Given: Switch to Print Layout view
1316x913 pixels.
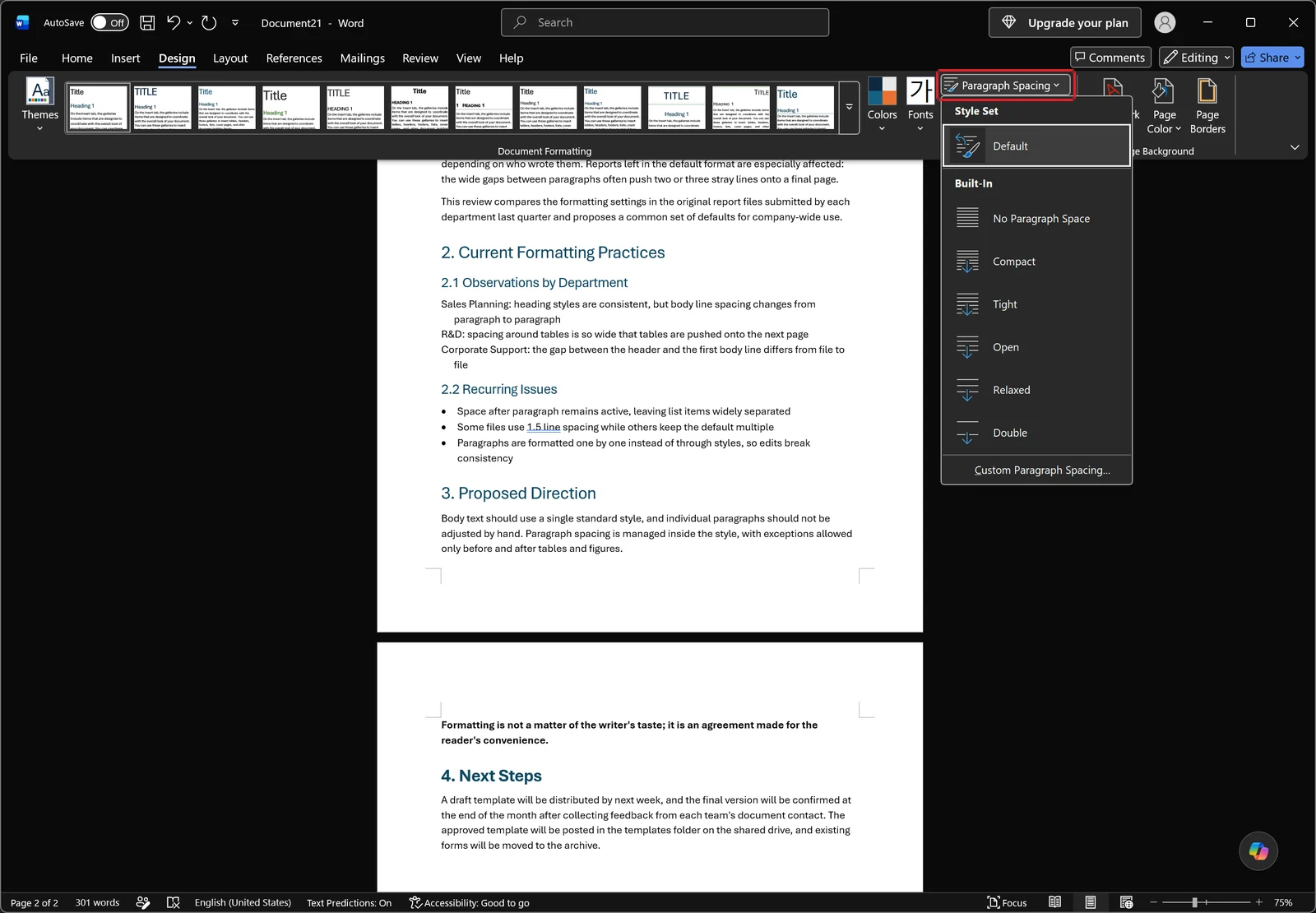Looking at the screenshot, I should pyautogui.click(x=1090, y=902).
